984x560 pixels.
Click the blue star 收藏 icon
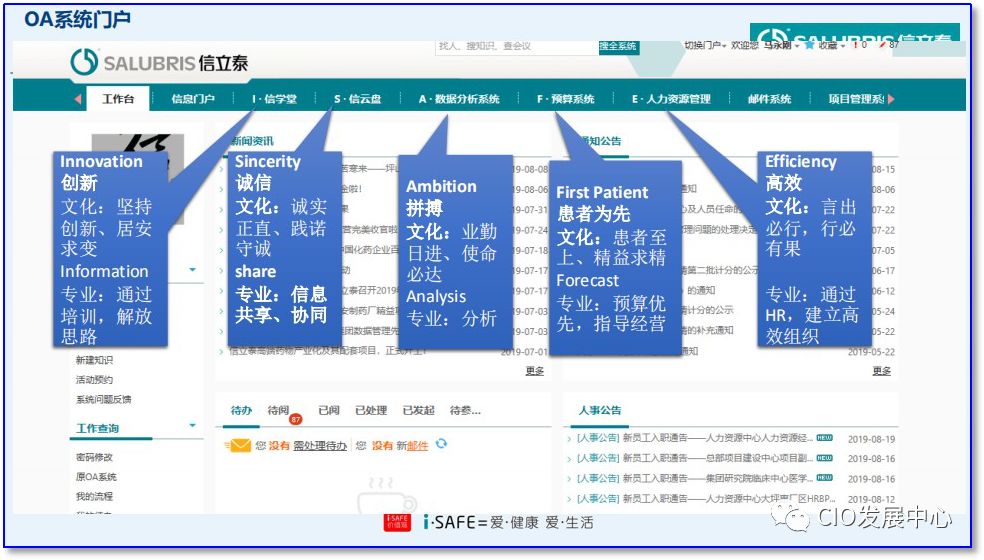[x=810, y=45]
